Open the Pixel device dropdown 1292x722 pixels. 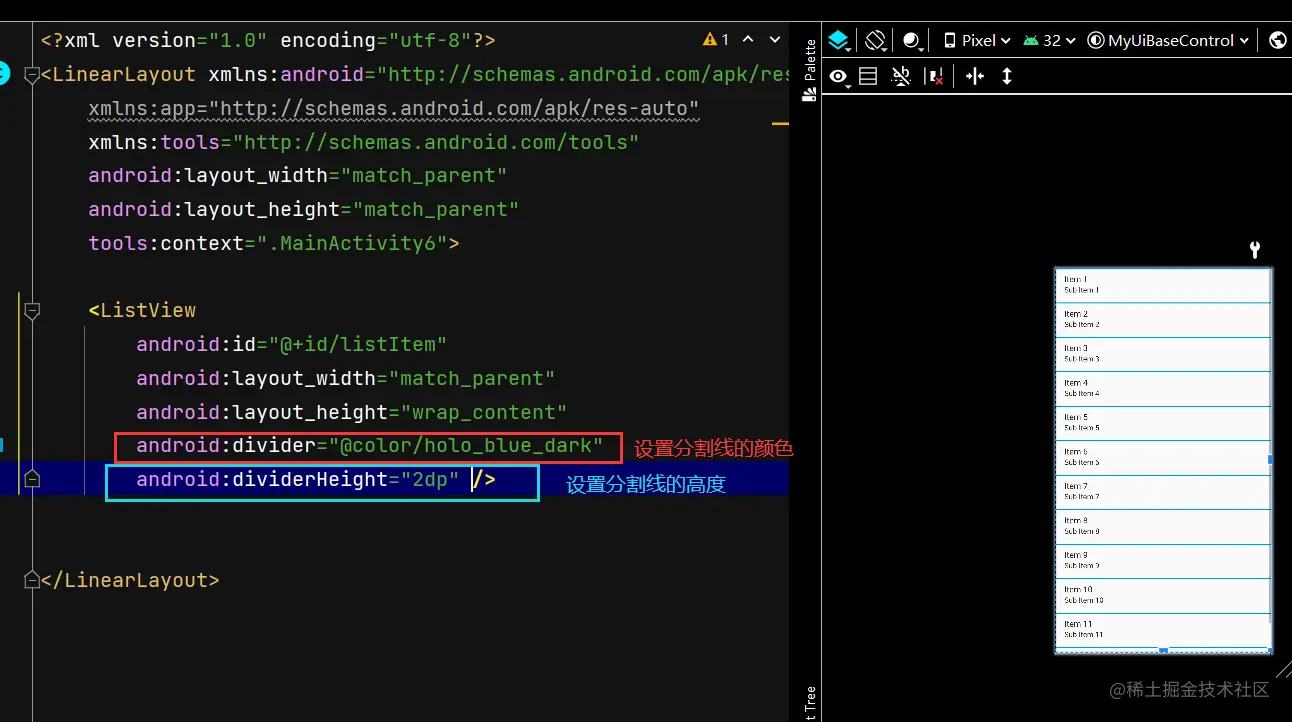pyautogui.click(x=976, y=41)
